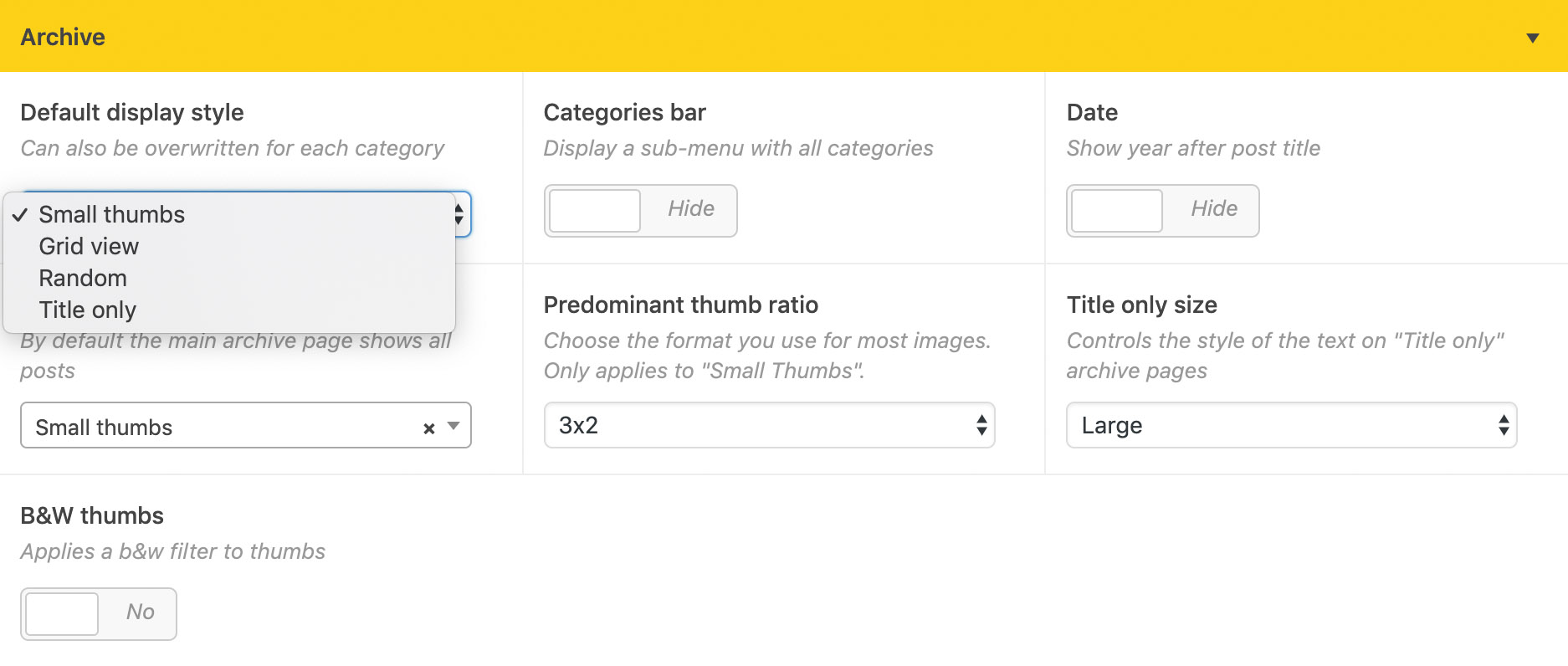Click the up-down arrows on the 3x2 select
The width and height of the screenshot is (1568, 666).
(x=981, y=425)
